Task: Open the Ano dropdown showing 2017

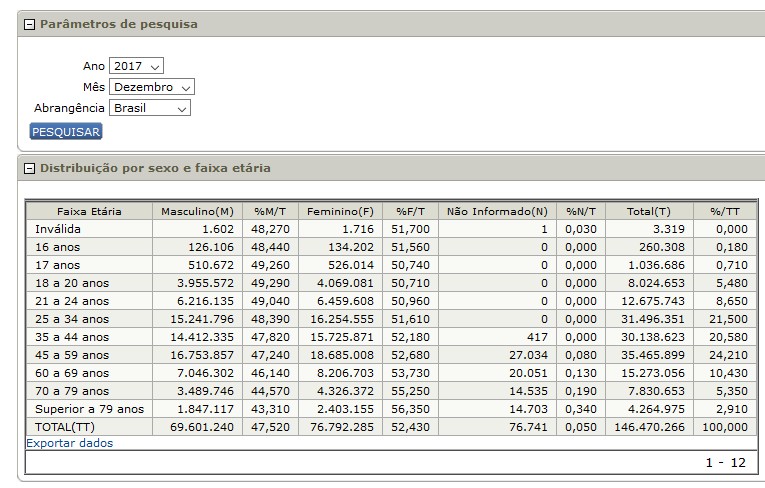Action: [136, 66]
